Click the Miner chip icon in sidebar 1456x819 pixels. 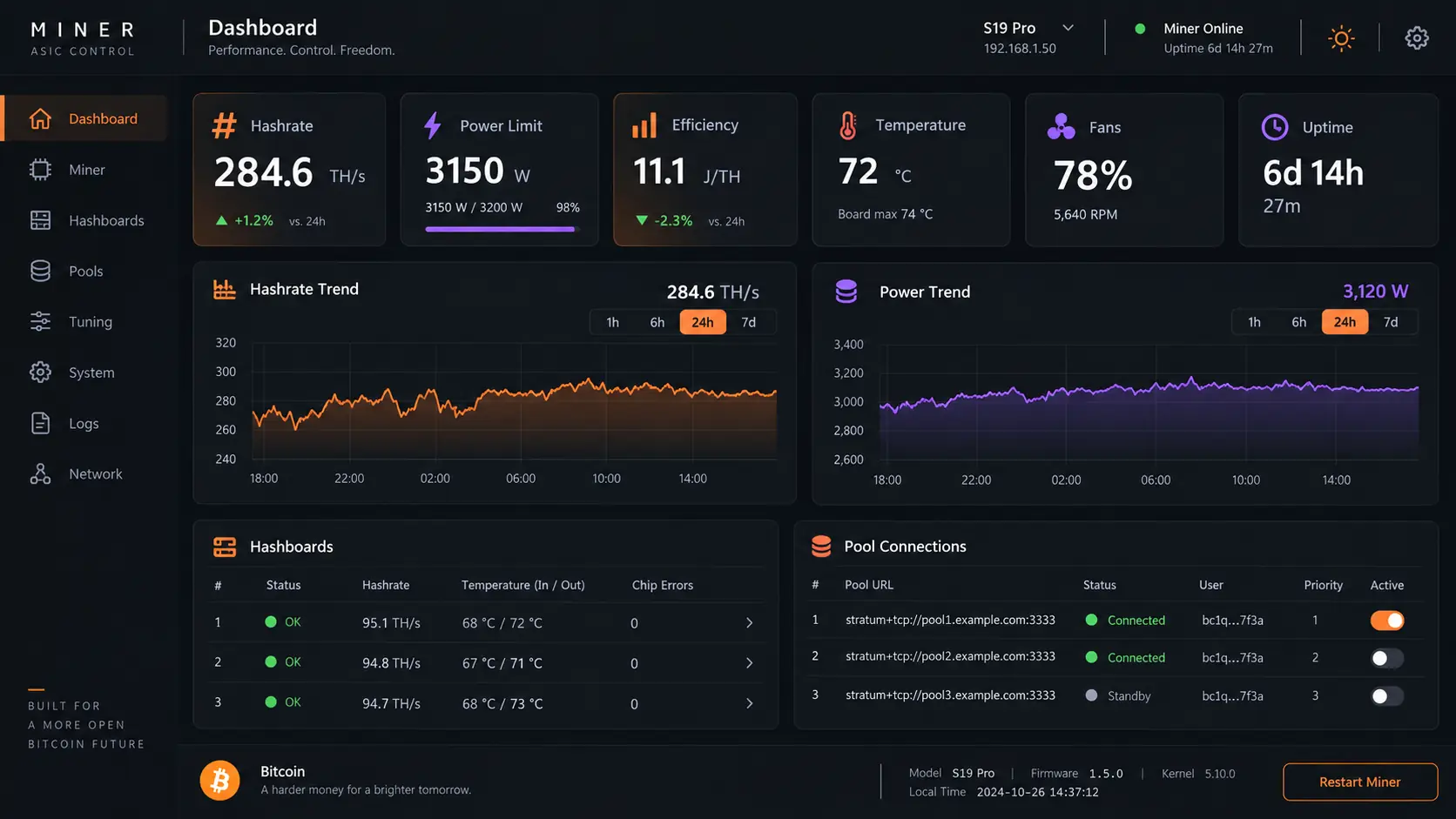pos(40,170)
